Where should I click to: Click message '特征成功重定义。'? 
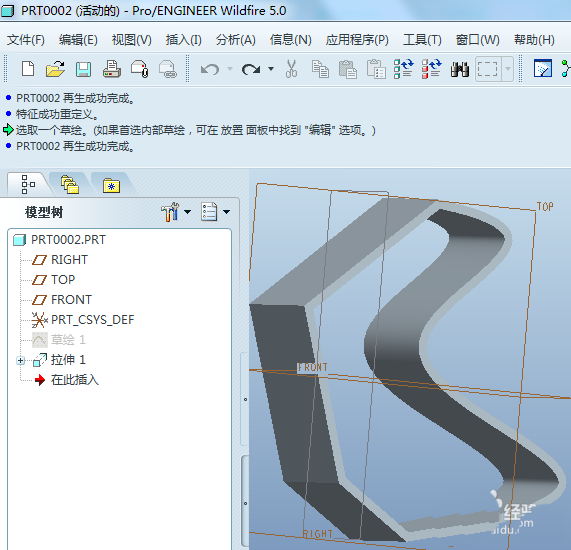(x=57, y=114)
